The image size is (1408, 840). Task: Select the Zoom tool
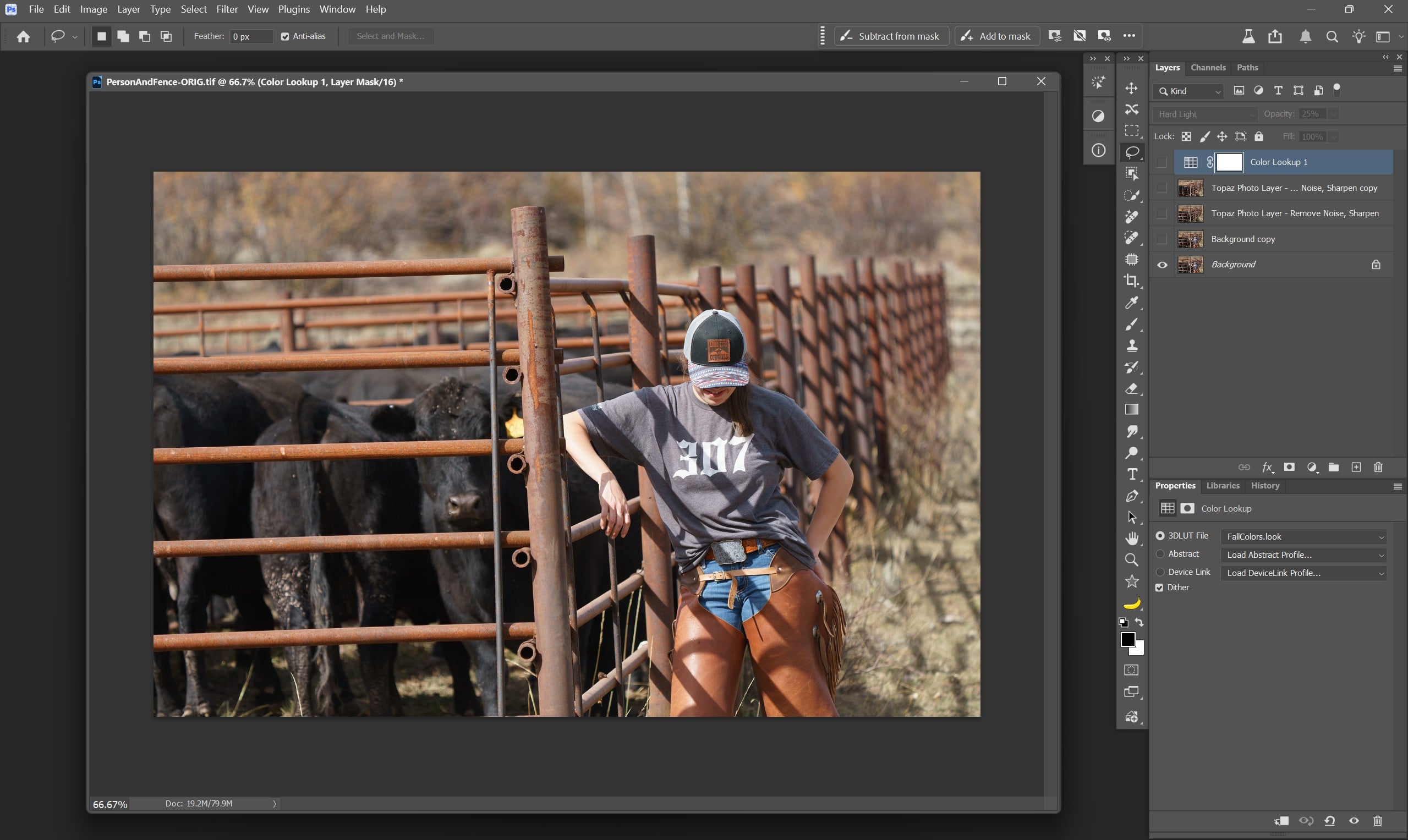coord(1131,560)
